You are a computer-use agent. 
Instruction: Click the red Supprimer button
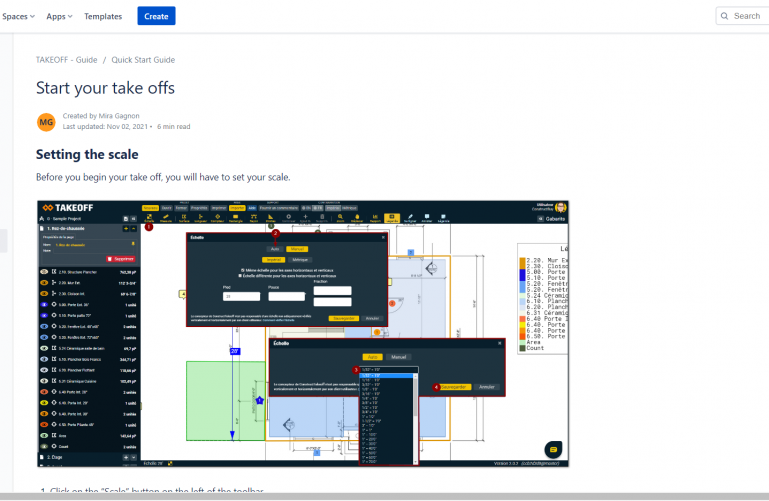[x=121, y=259]
